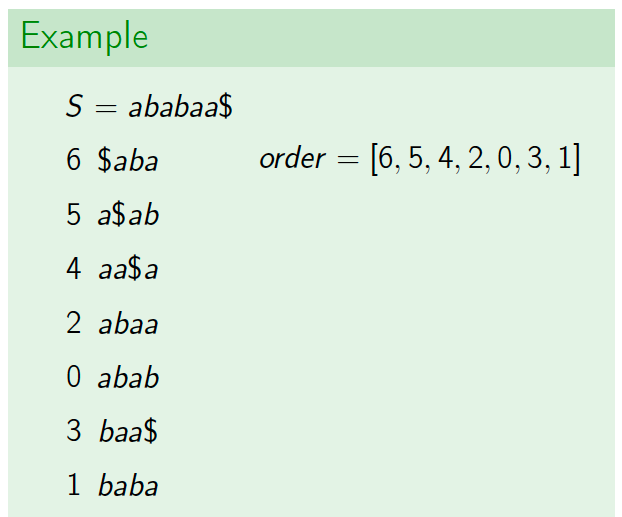Click the index number 4 beside aa$a

tap(74, 268)
